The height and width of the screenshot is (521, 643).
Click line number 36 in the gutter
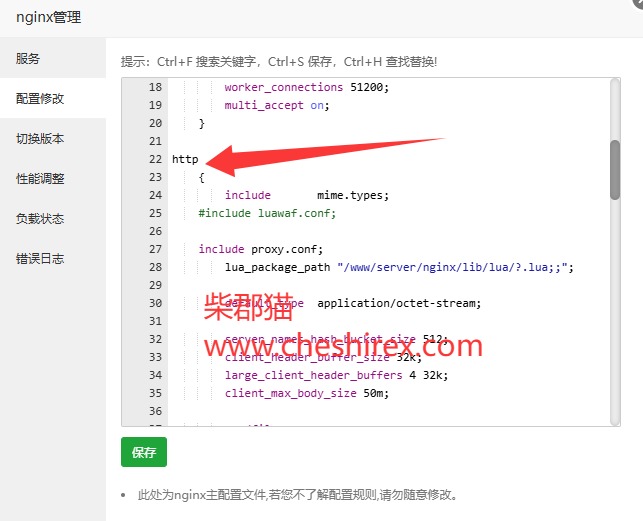155,411
